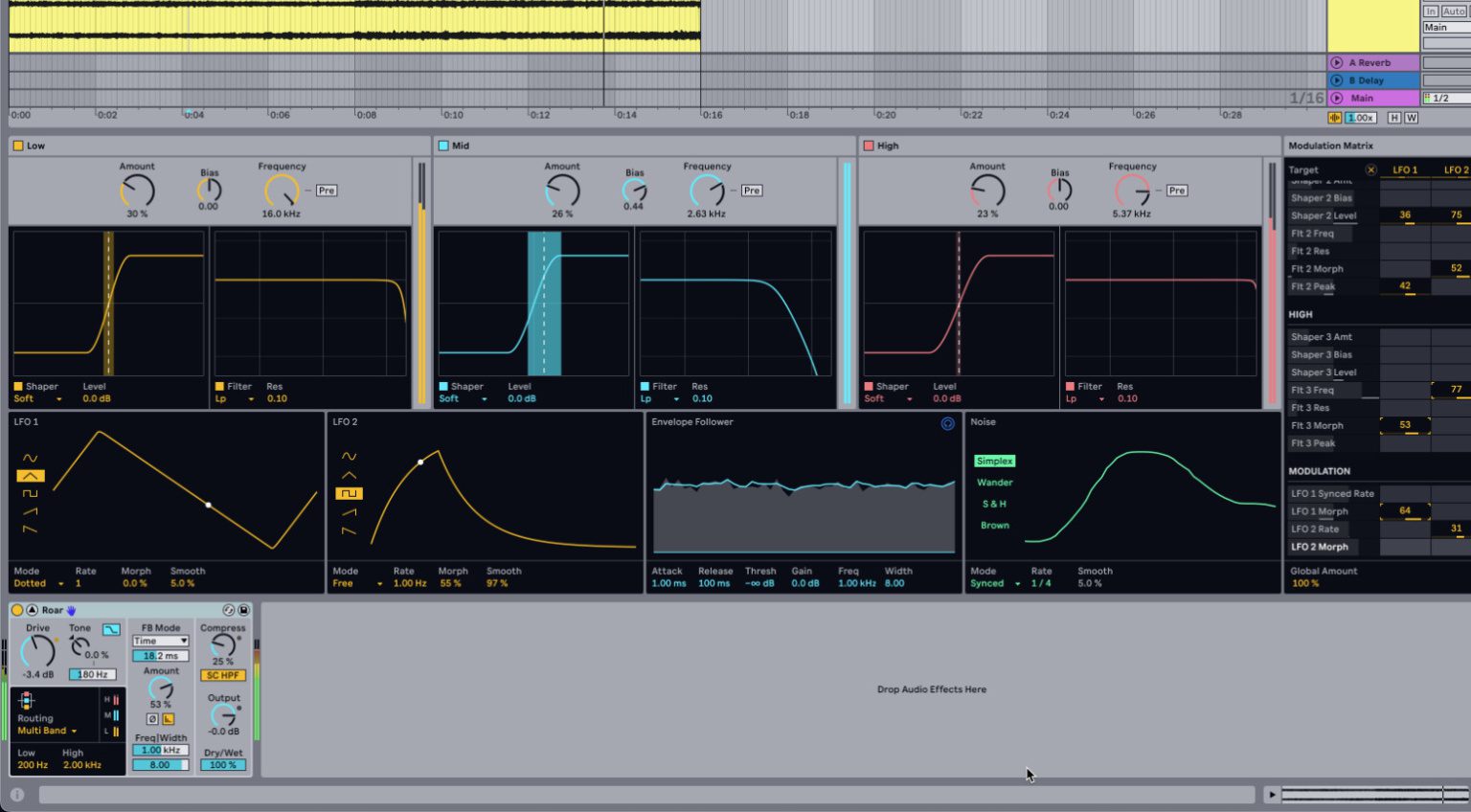Select the triangle waveform for LFO 1

[31, 476]
